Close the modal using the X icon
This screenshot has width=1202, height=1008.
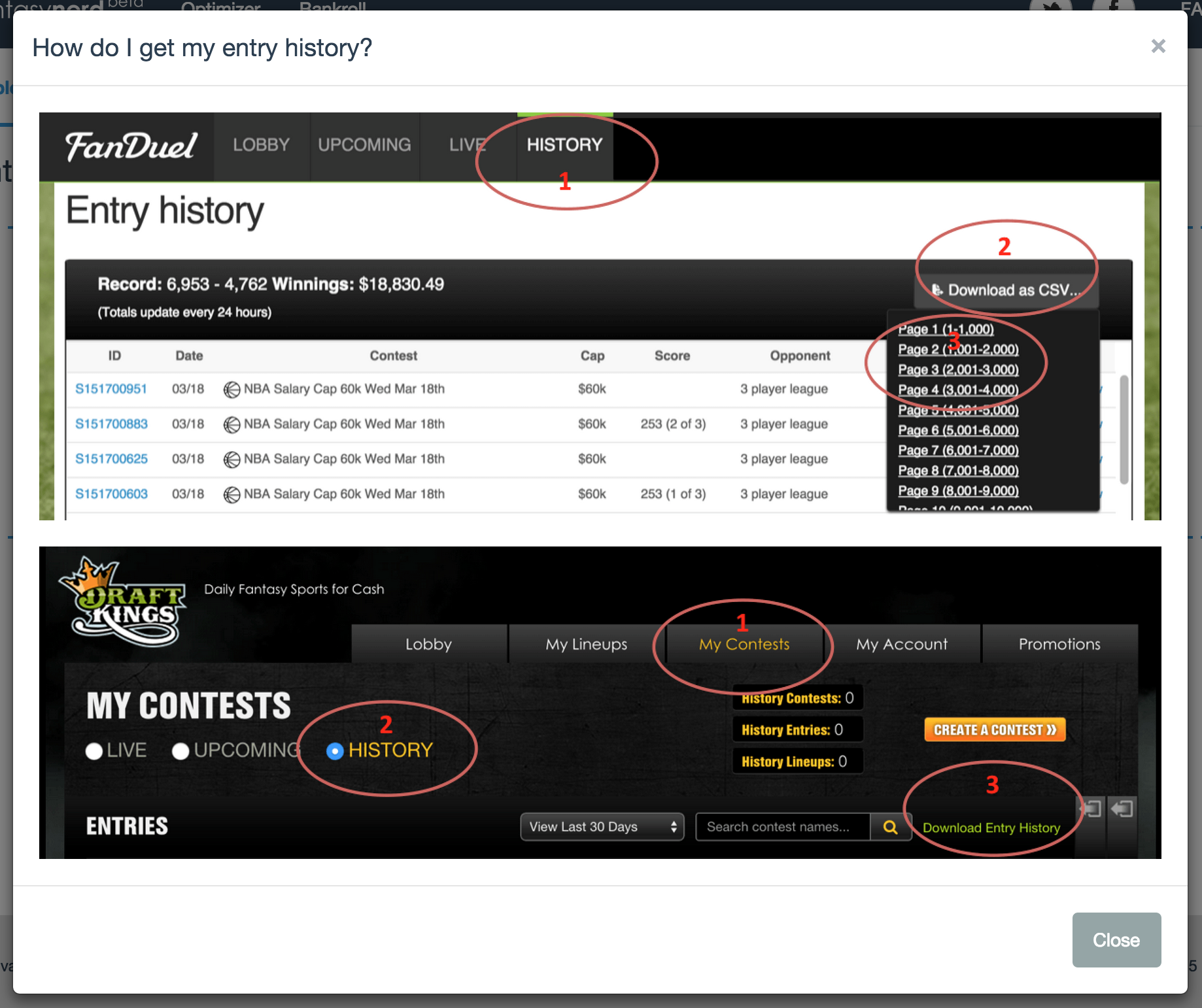click(1158, 46)
